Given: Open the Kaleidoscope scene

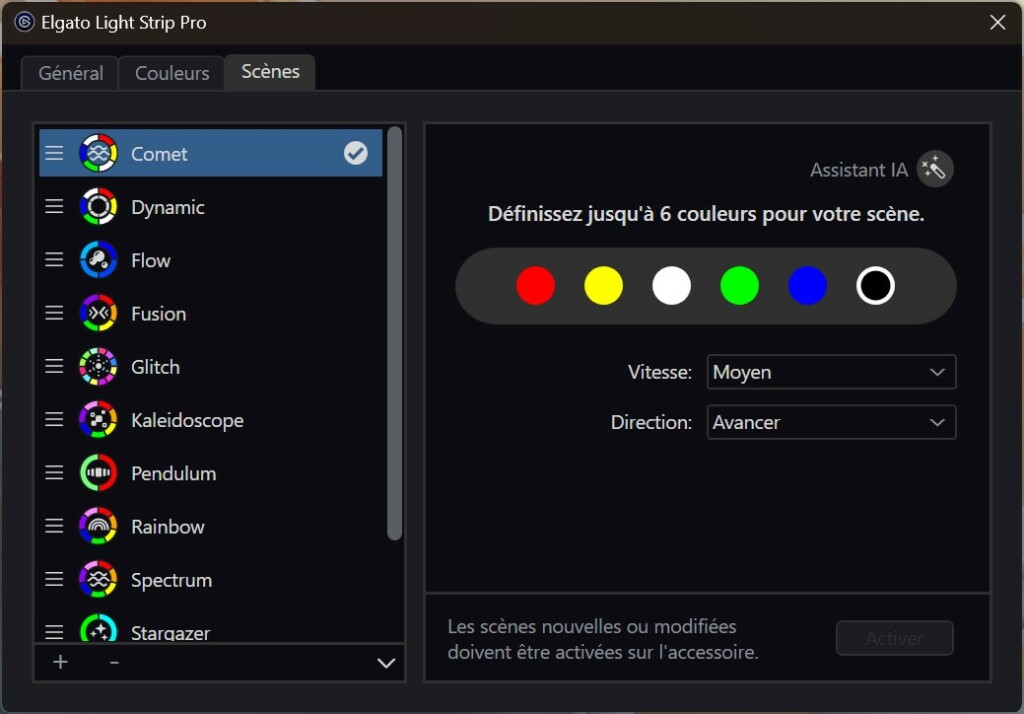Looking at the screenshot, I should (186, 420).
